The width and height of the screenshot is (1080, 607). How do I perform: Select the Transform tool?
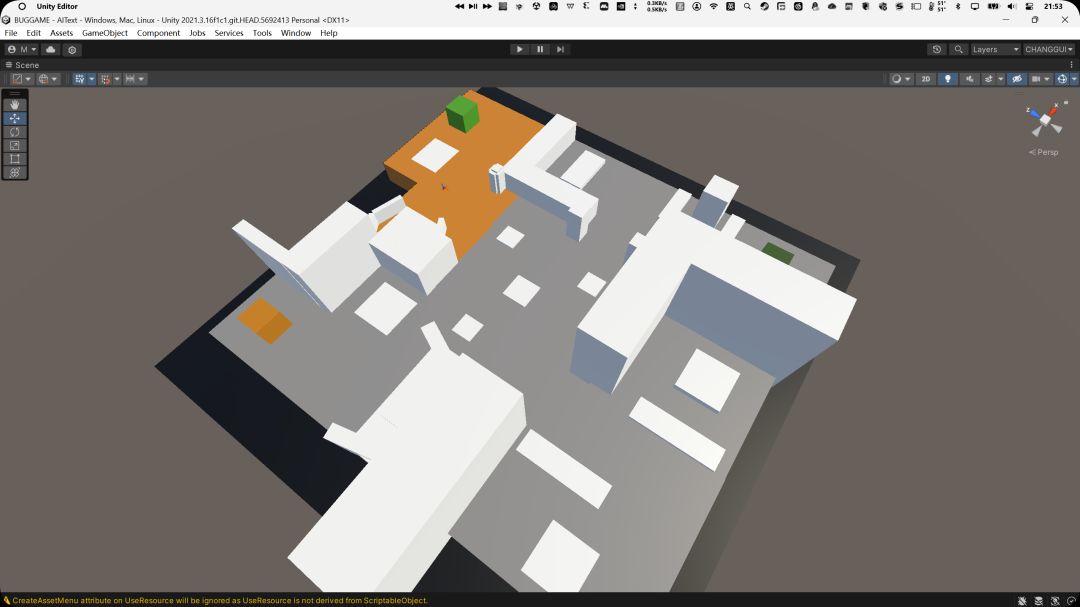tap(14, 172)
